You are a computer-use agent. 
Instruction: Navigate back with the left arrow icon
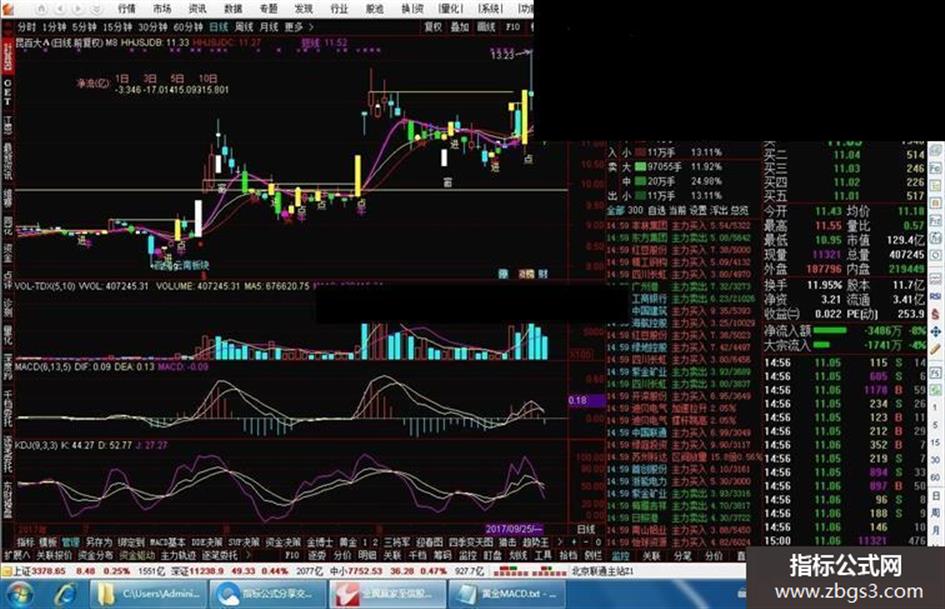click(60, 8)
